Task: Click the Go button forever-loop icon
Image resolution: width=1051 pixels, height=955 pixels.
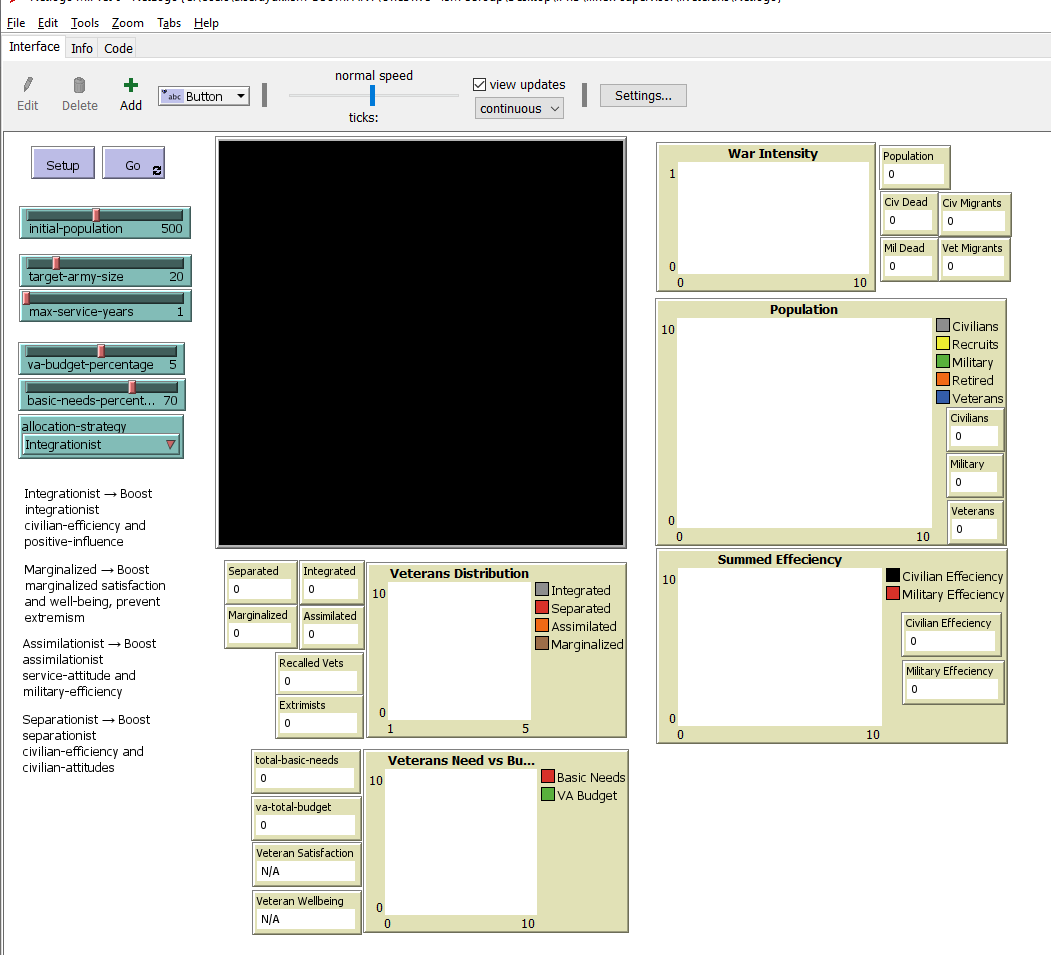Action: (x=156, y=170)
